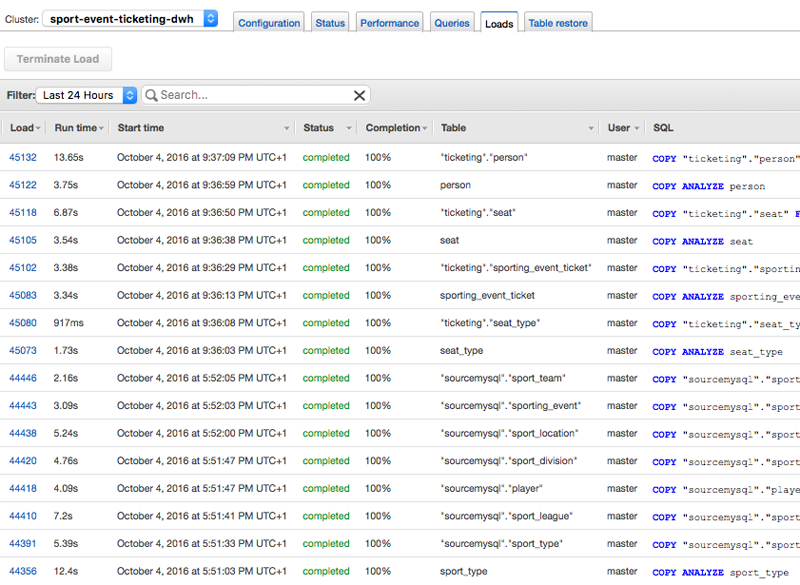800x585 pixels.
Task: Type in the Search input field
Action: tap(250, 95)
